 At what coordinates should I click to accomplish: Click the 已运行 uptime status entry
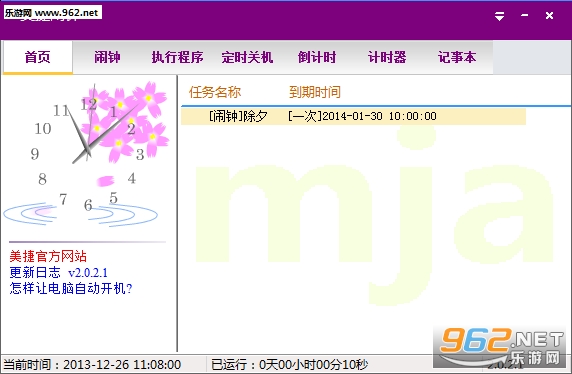click(289, 365)
